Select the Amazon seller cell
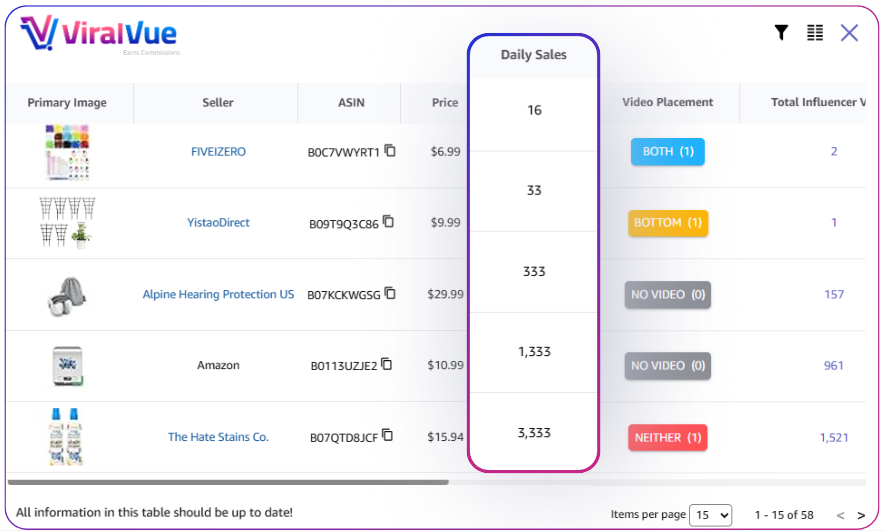This screenshot has width=884, height=531. tap(218, 365)
